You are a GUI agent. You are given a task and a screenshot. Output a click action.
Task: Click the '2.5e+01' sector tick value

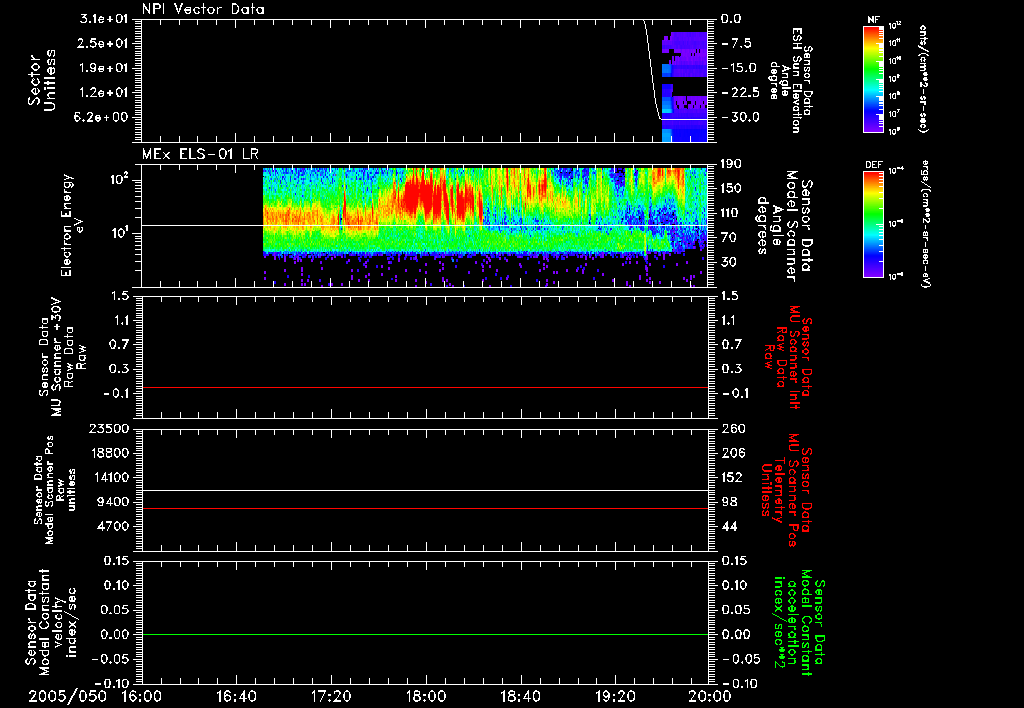104,43
